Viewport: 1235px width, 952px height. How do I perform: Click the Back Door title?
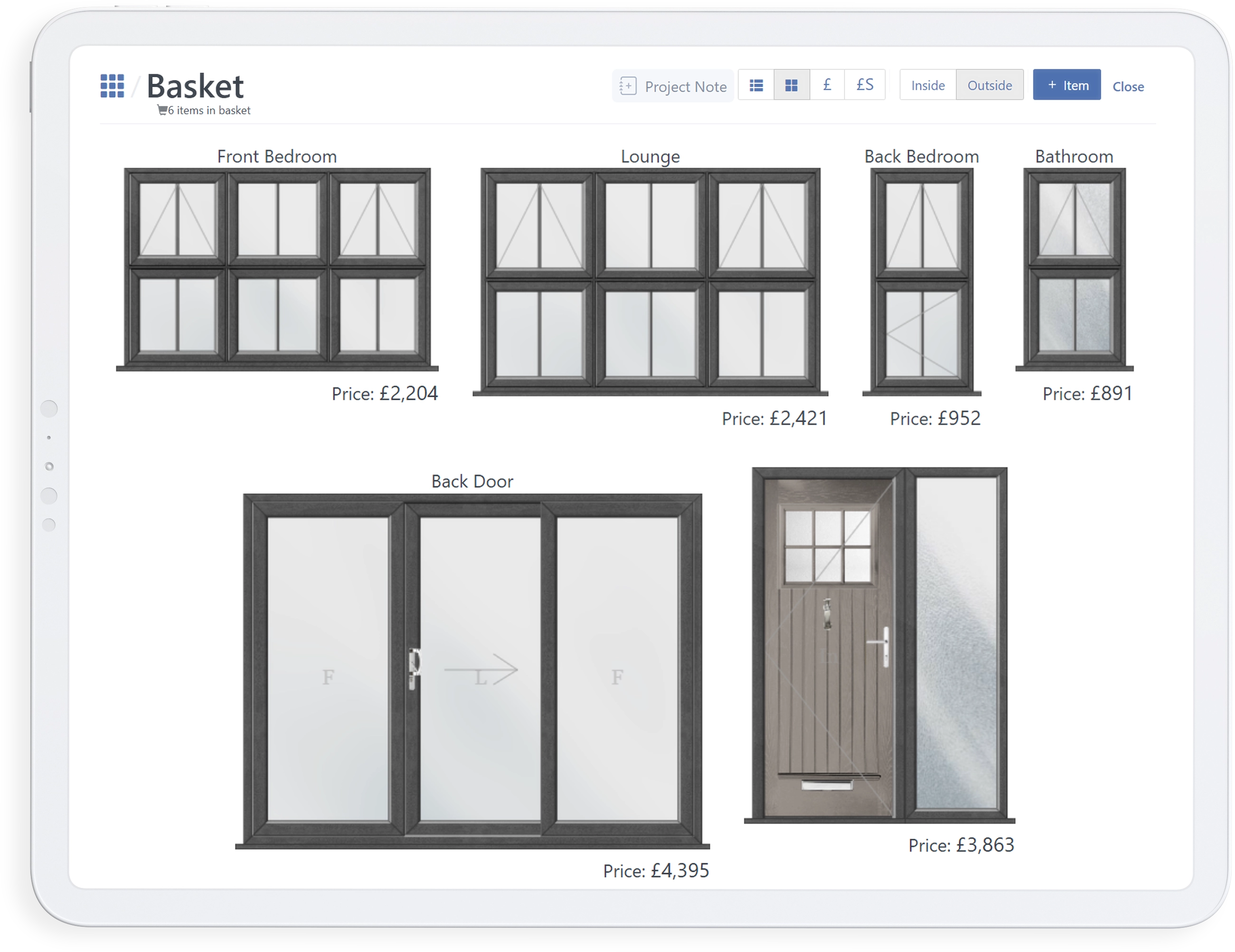(x=472, y=481)
